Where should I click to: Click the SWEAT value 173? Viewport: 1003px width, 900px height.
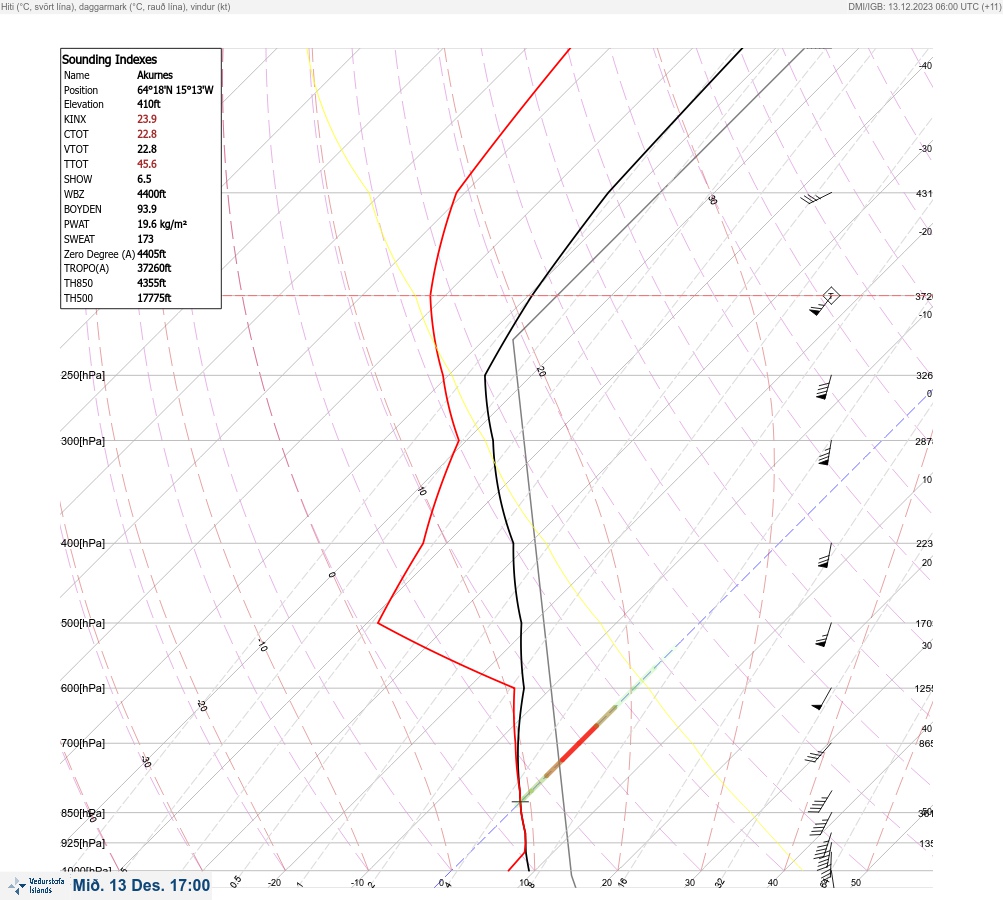[x=145, y=239]
